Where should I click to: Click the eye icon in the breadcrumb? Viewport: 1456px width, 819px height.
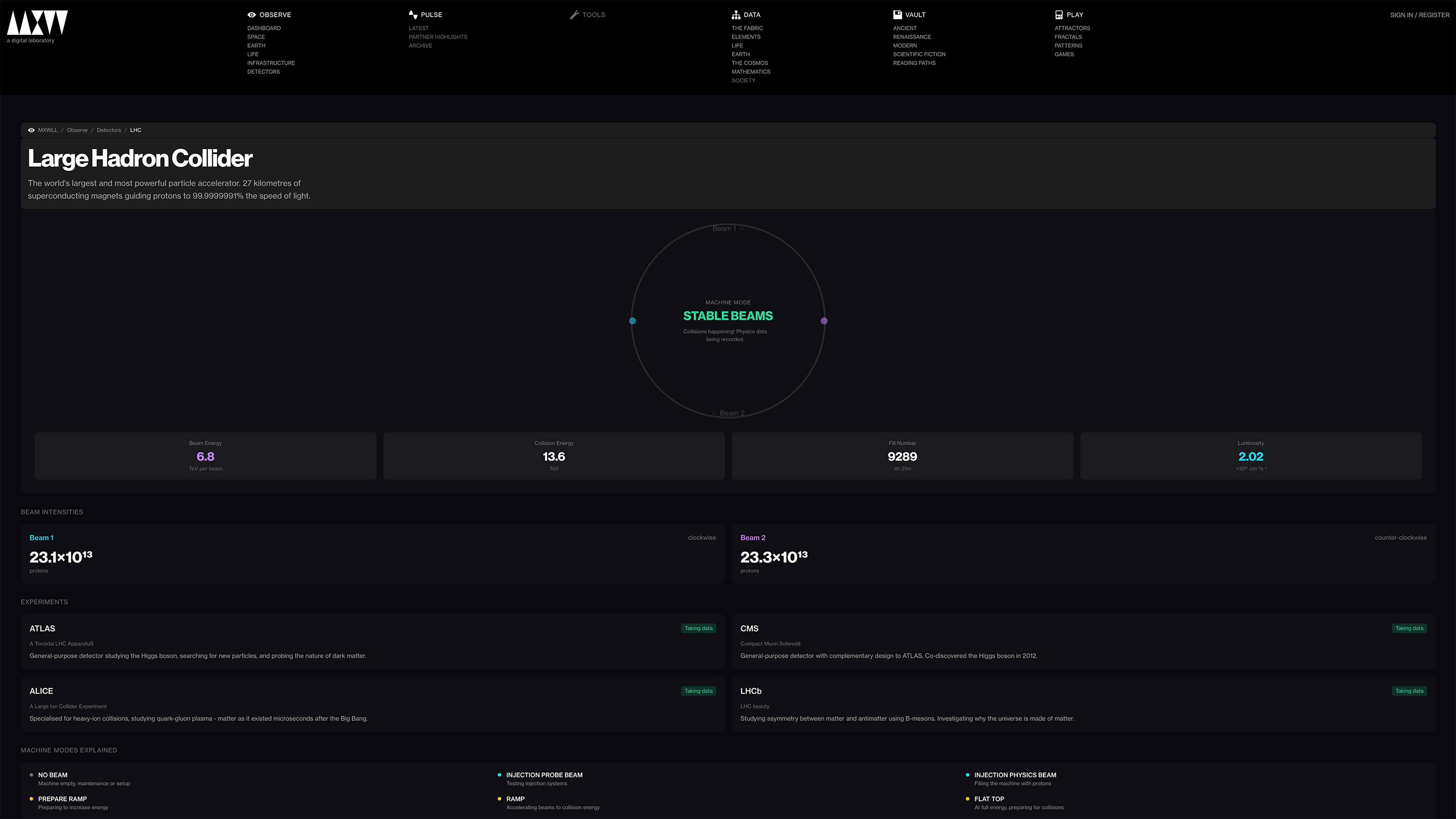pos(32,130)
